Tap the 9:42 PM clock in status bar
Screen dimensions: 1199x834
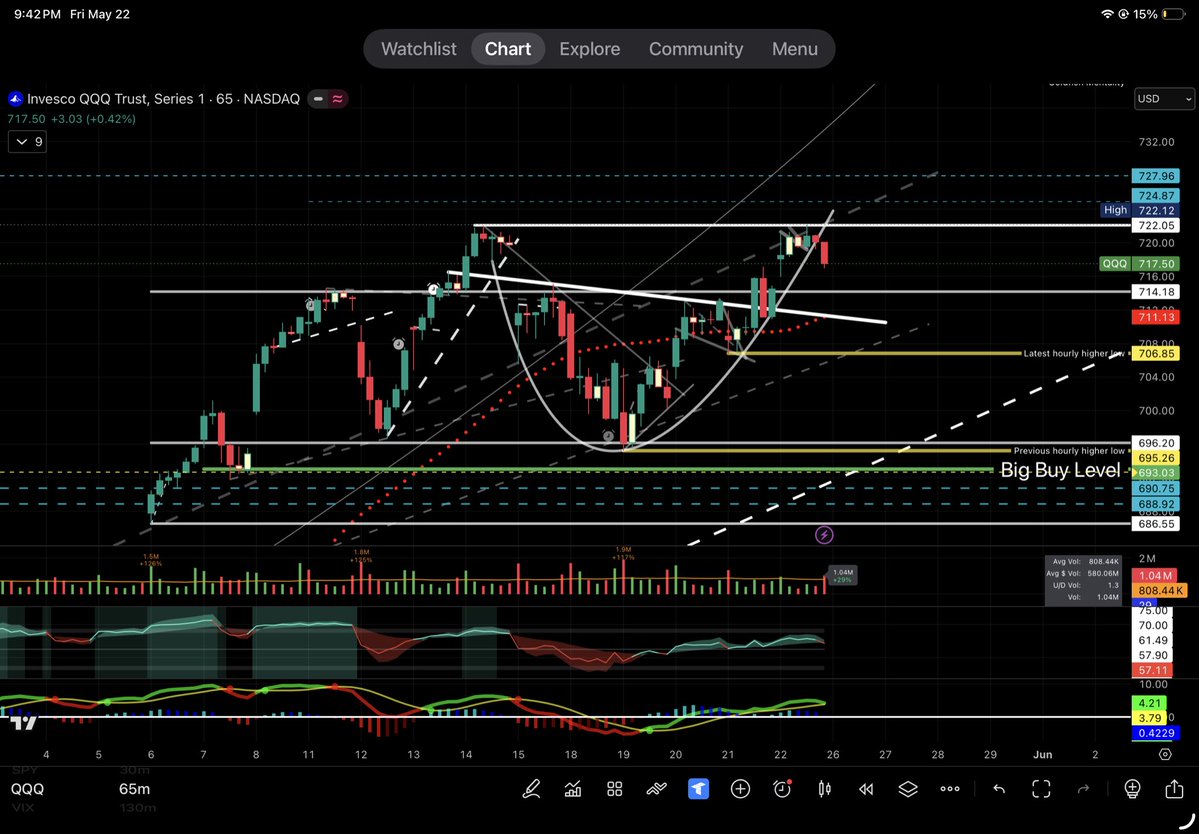coord(37,14)
